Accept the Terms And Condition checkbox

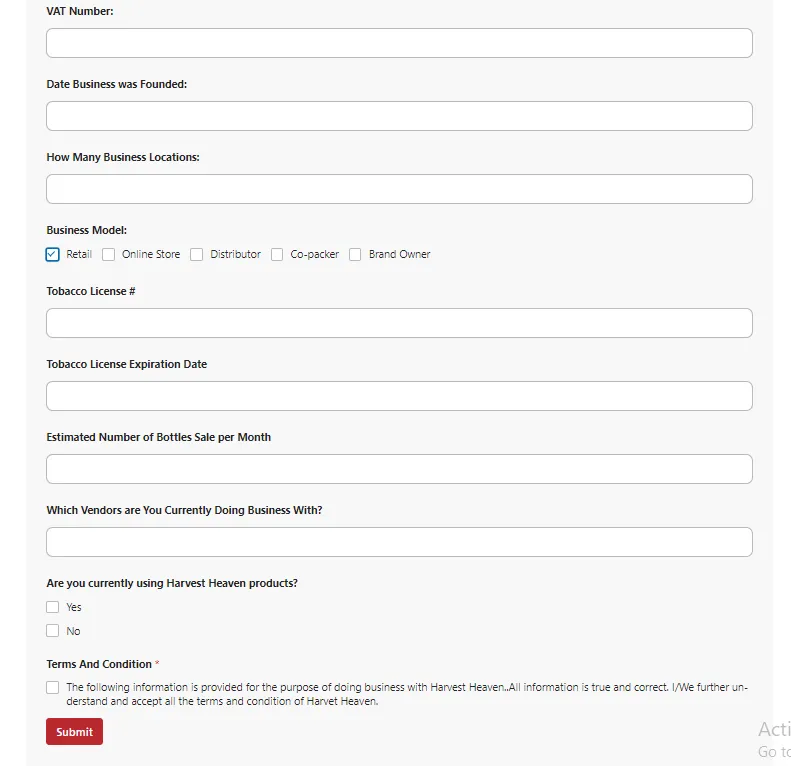(53, 688)
